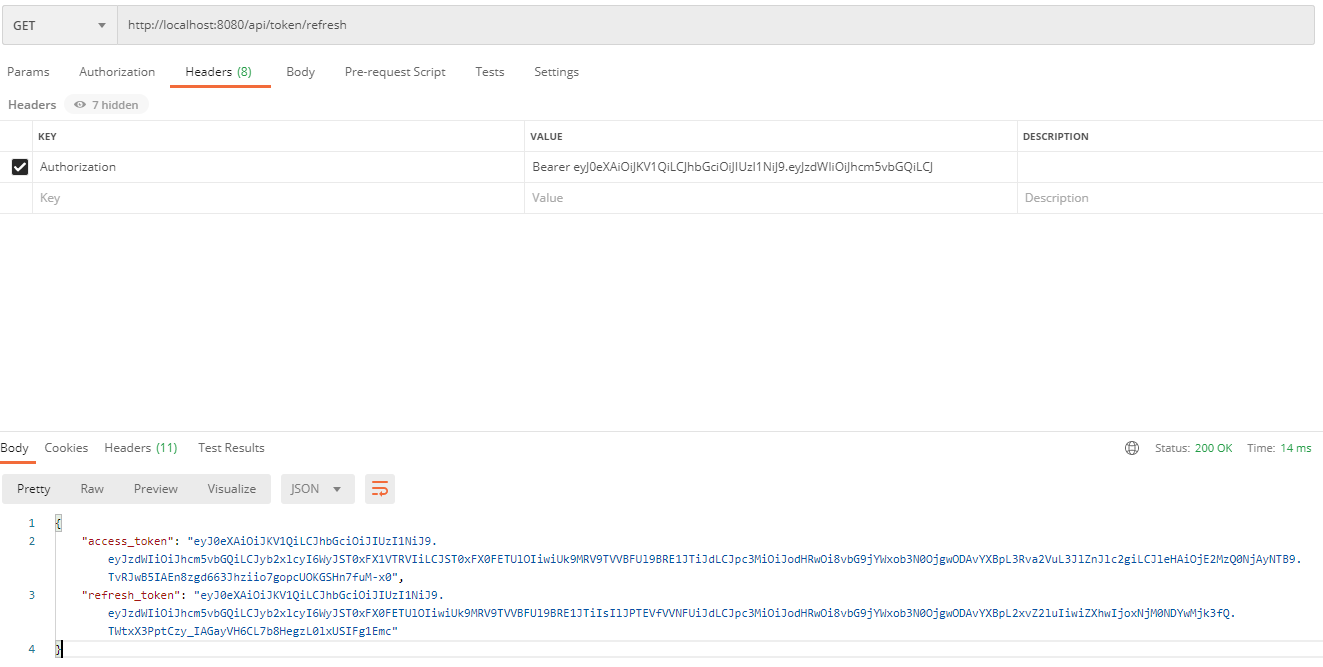The width and height of the screenshot is (1323, 667).
Task: Open the Pre-request Script tab
Action: [x=394, y=71]
